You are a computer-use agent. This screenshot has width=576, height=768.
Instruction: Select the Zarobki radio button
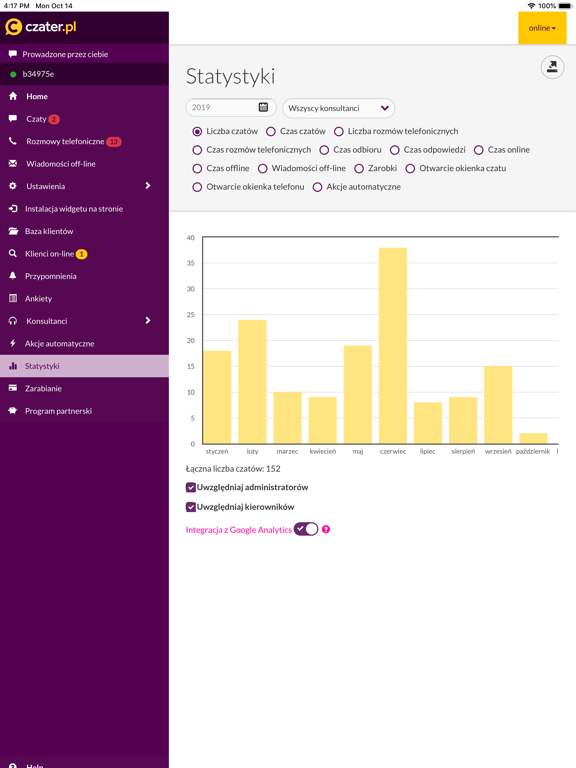point(359,168)
